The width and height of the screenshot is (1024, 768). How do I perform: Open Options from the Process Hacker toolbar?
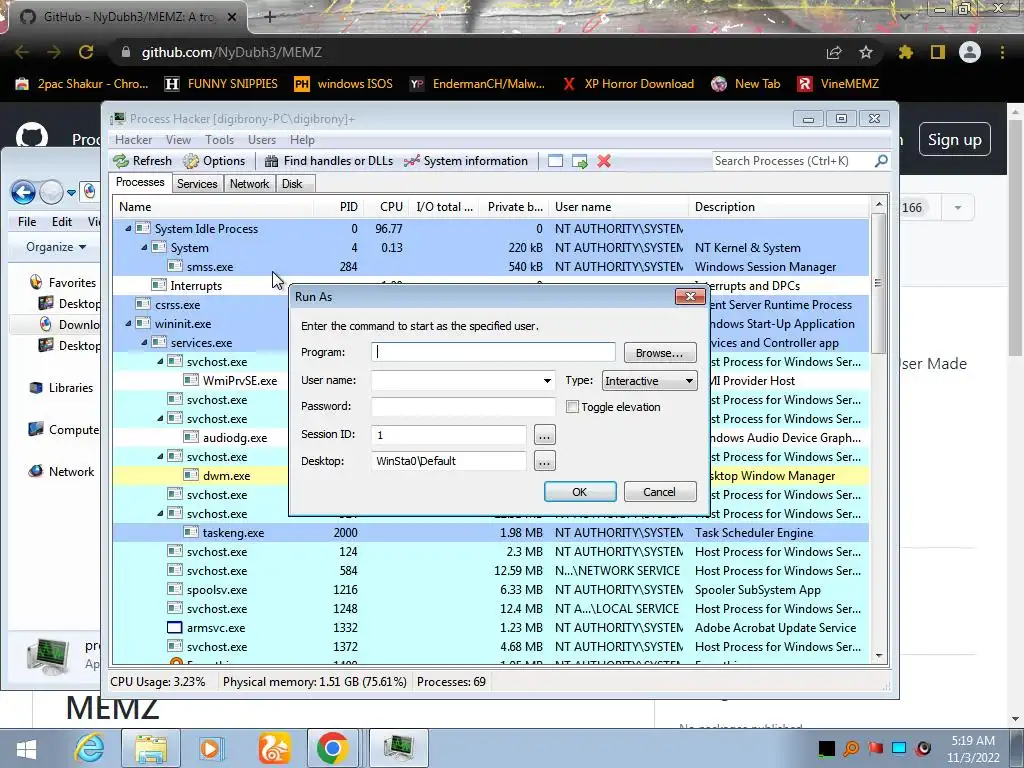click(214, 161)
